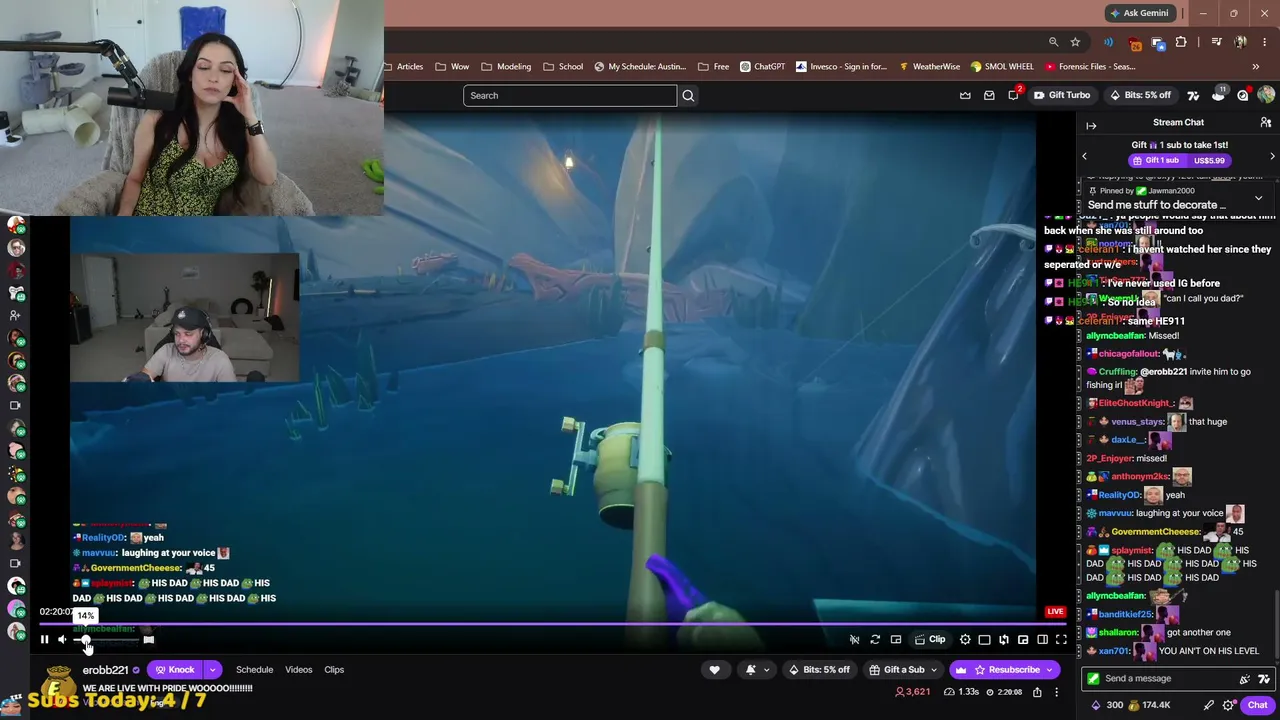
Task: Open the Clips tab
Action: click(x=334, y=670)
